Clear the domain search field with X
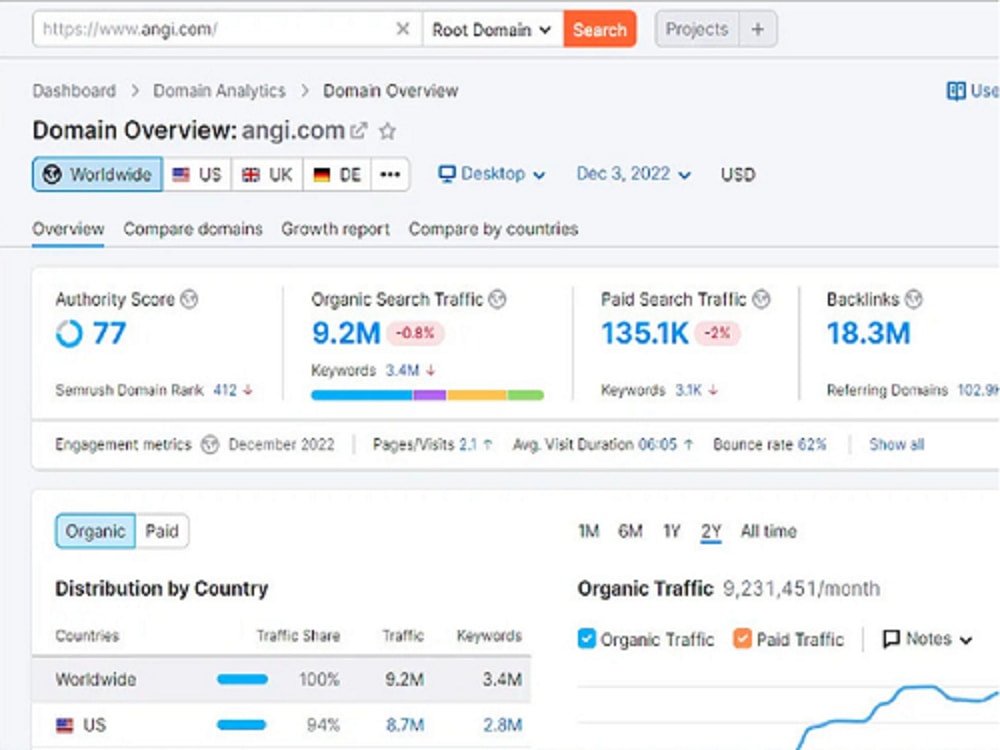The width and height of the screenshot is (1000, 750). click(402, 29)
